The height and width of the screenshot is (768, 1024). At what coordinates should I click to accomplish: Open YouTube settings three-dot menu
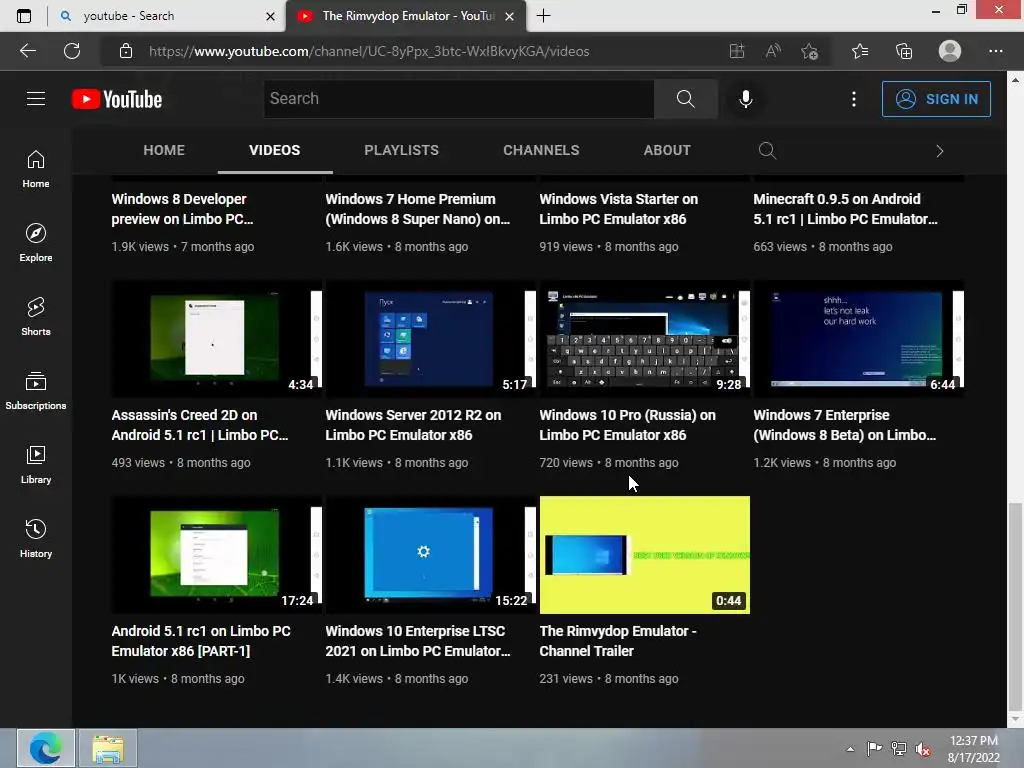[x=854, y=99]
